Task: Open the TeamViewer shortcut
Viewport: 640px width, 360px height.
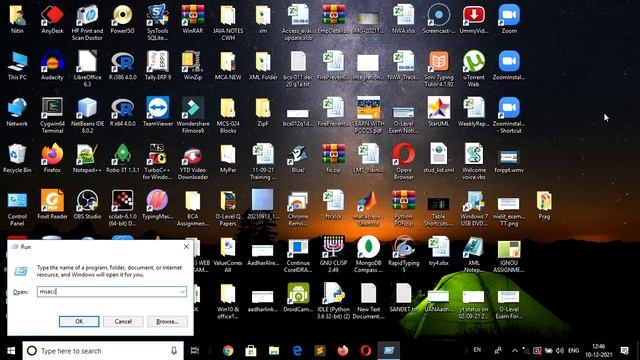Action: coord(158,112)
